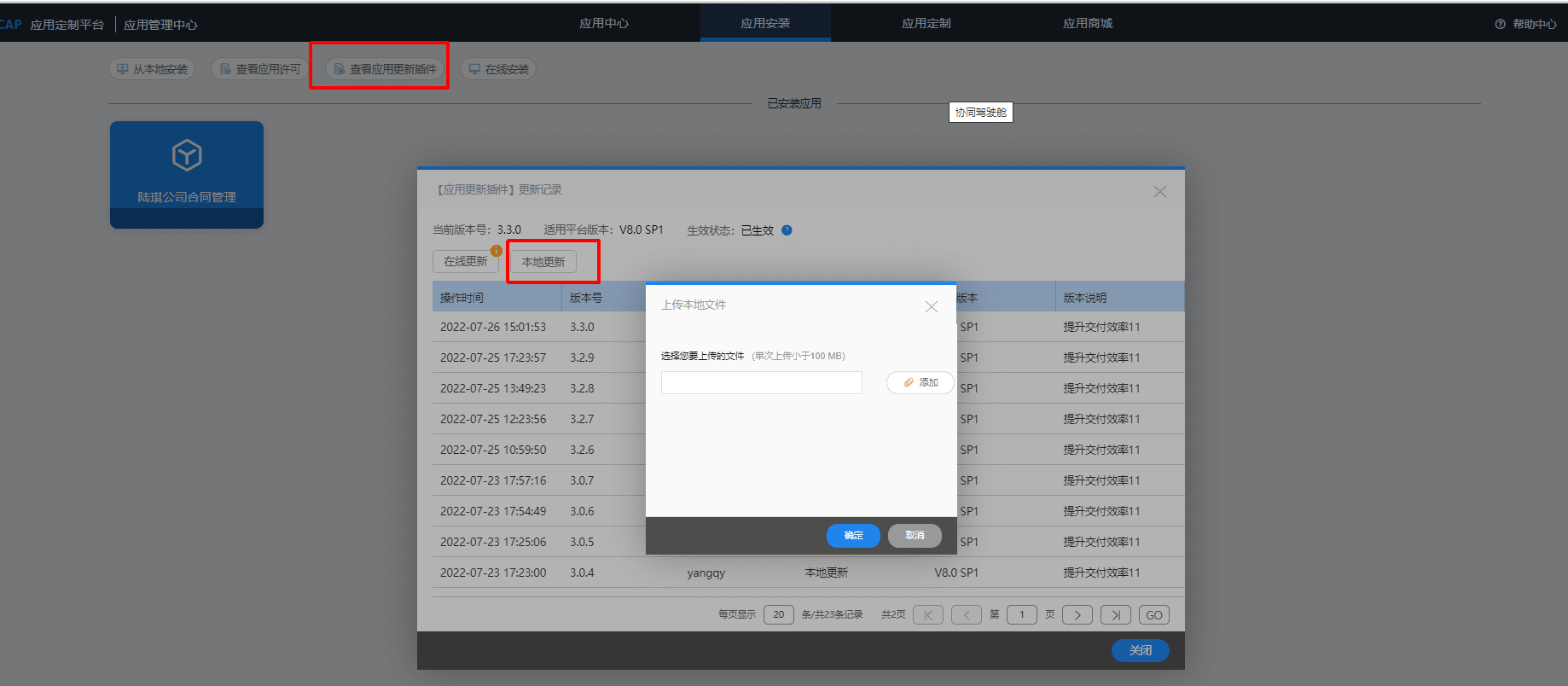Go to first page icon
Image resolution: width=1568 pixels, height=686 pixels.
coord(928,614)
